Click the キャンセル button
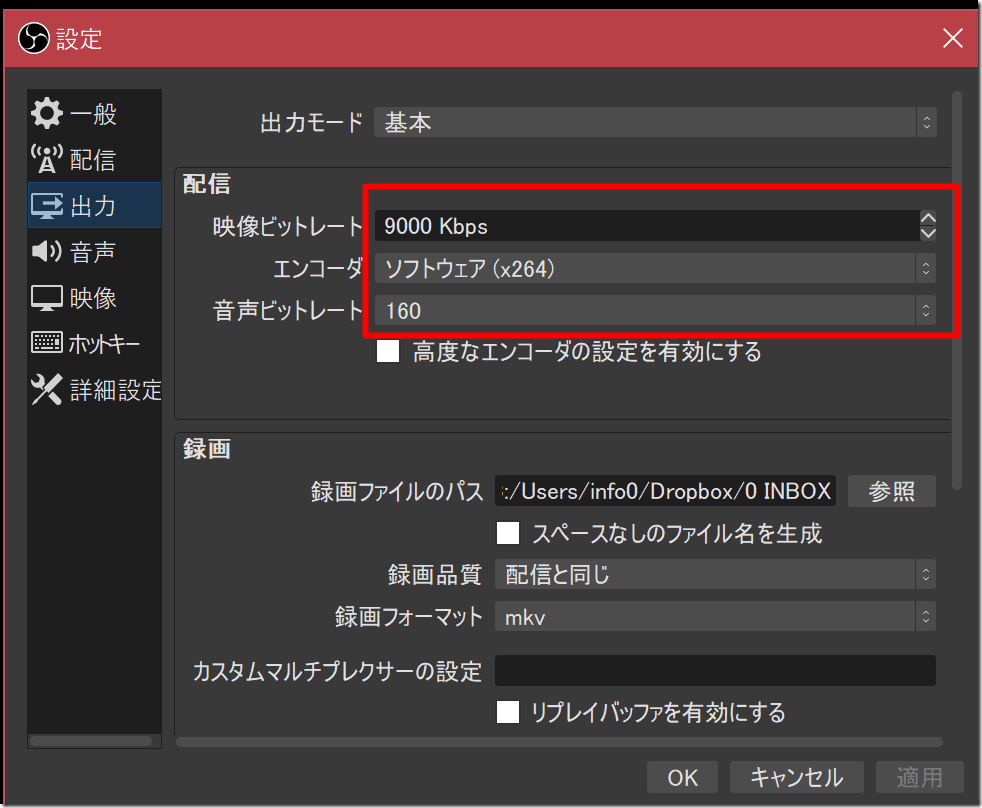Image resolution: width=982 pixels, height=808 pixels. tap(797, 777)
